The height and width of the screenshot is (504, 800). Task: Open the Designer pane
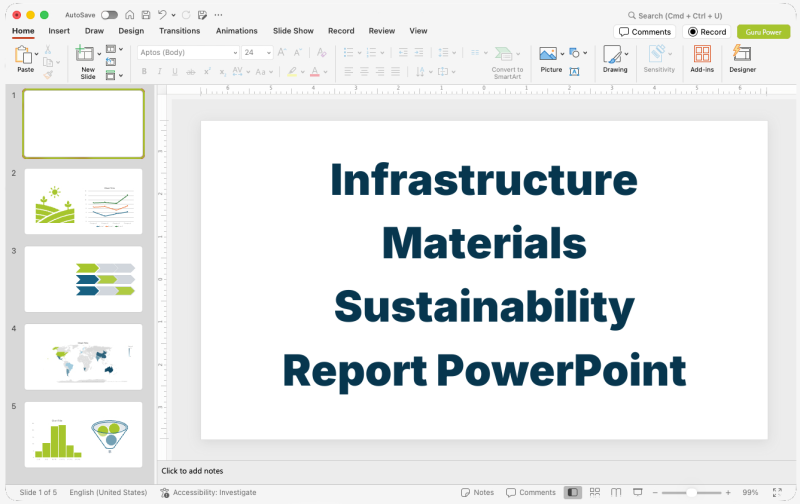click(742, 58)
